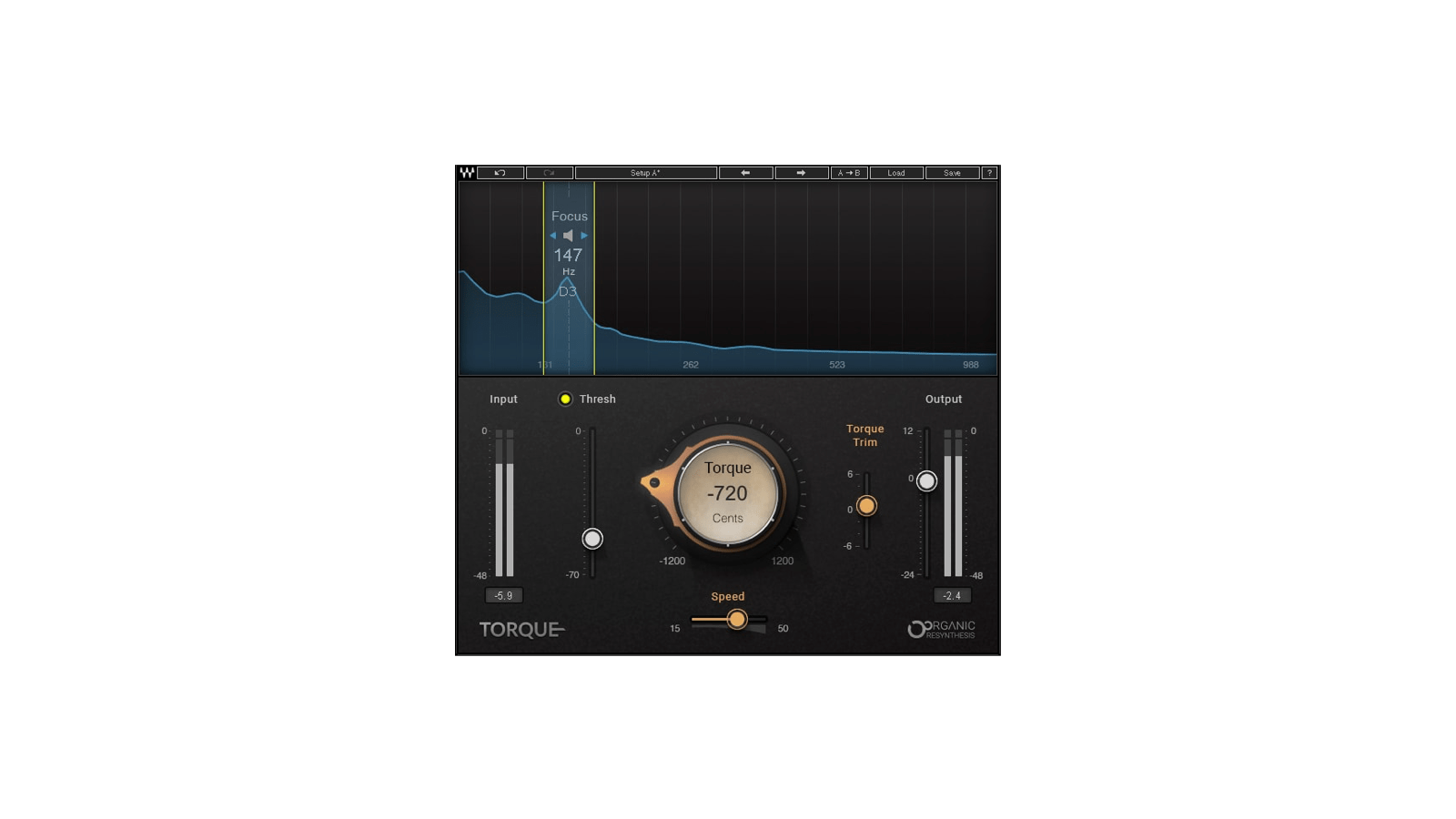Screen dimensions: 1456x819
Task: Shift Focus up with right blue arrow
Action: click(x=584, y=236)
